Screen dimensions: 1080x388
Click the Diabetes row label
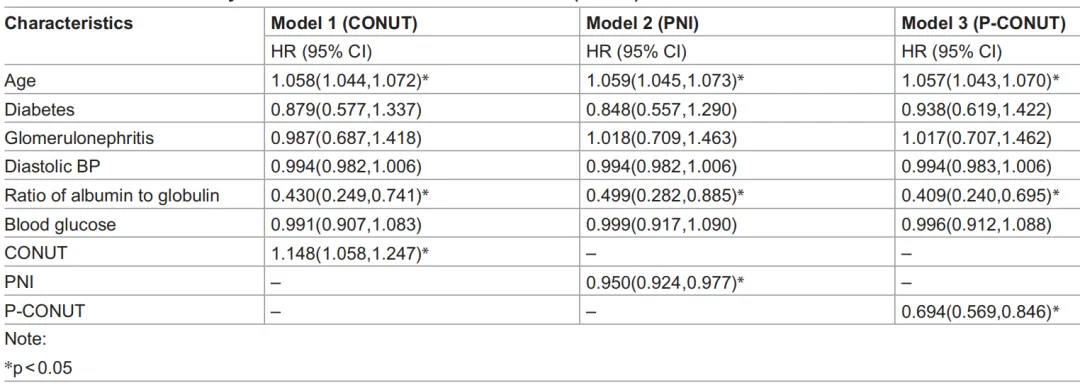click(39, 110)
